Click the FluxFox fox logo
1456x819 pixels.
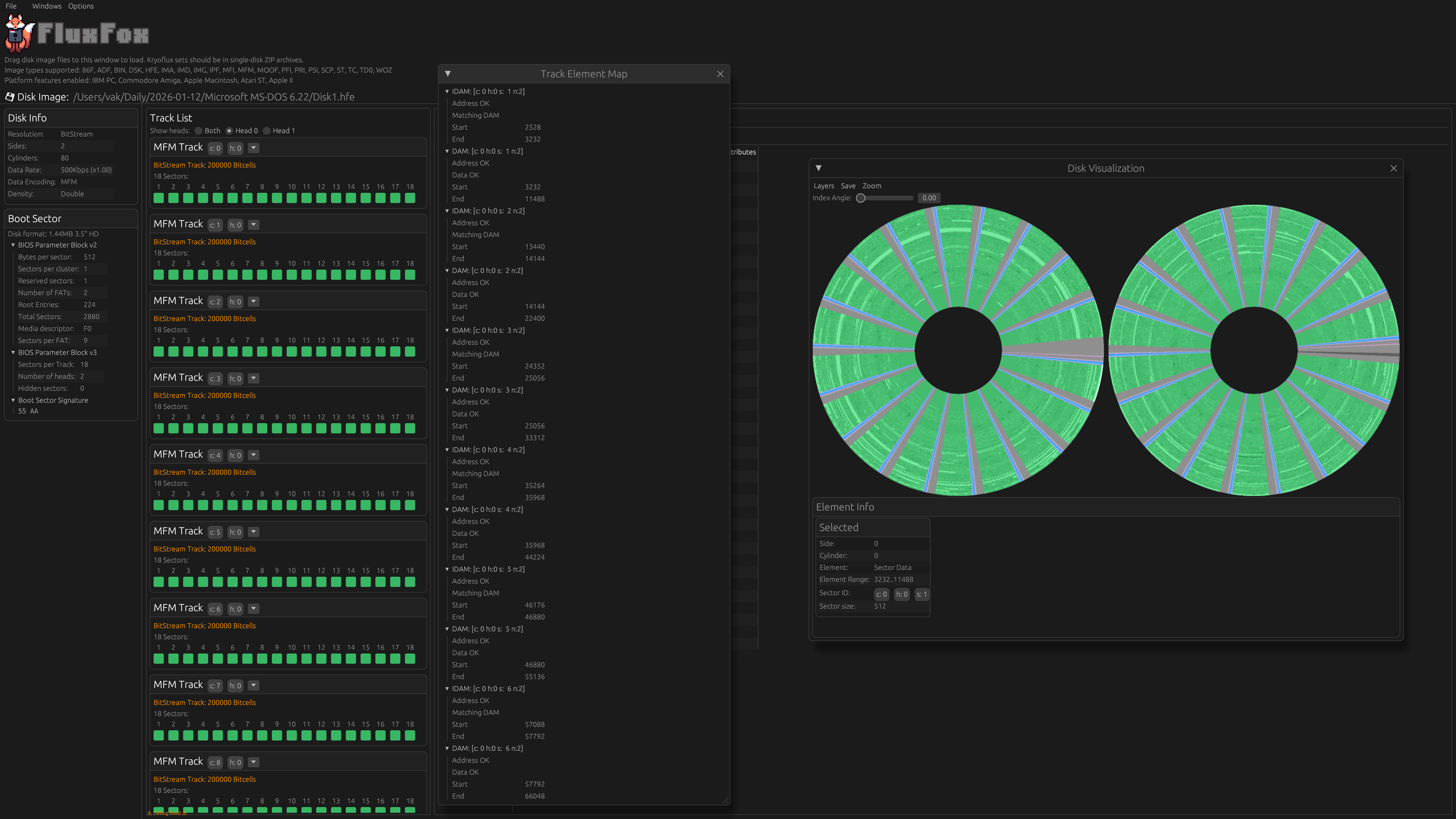click(19, 34)
